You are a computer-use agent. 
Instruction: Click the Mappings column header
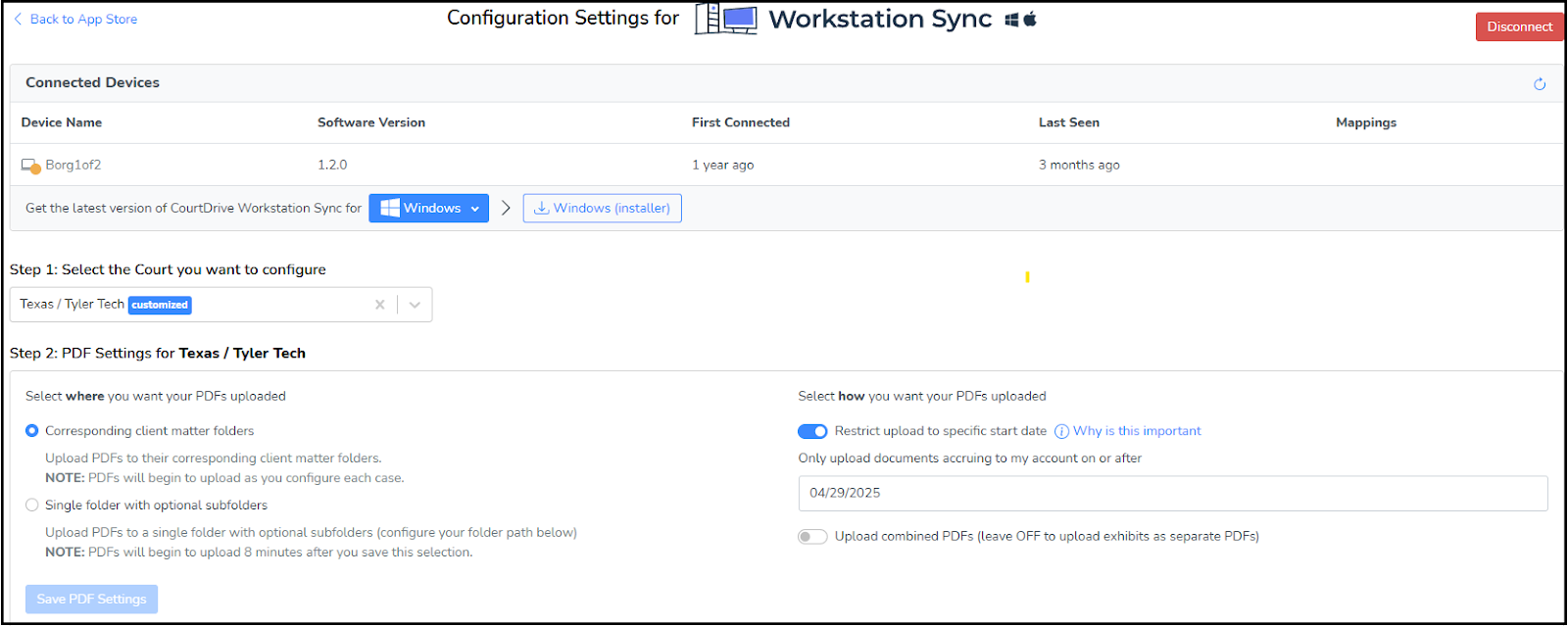(1366, 122)
